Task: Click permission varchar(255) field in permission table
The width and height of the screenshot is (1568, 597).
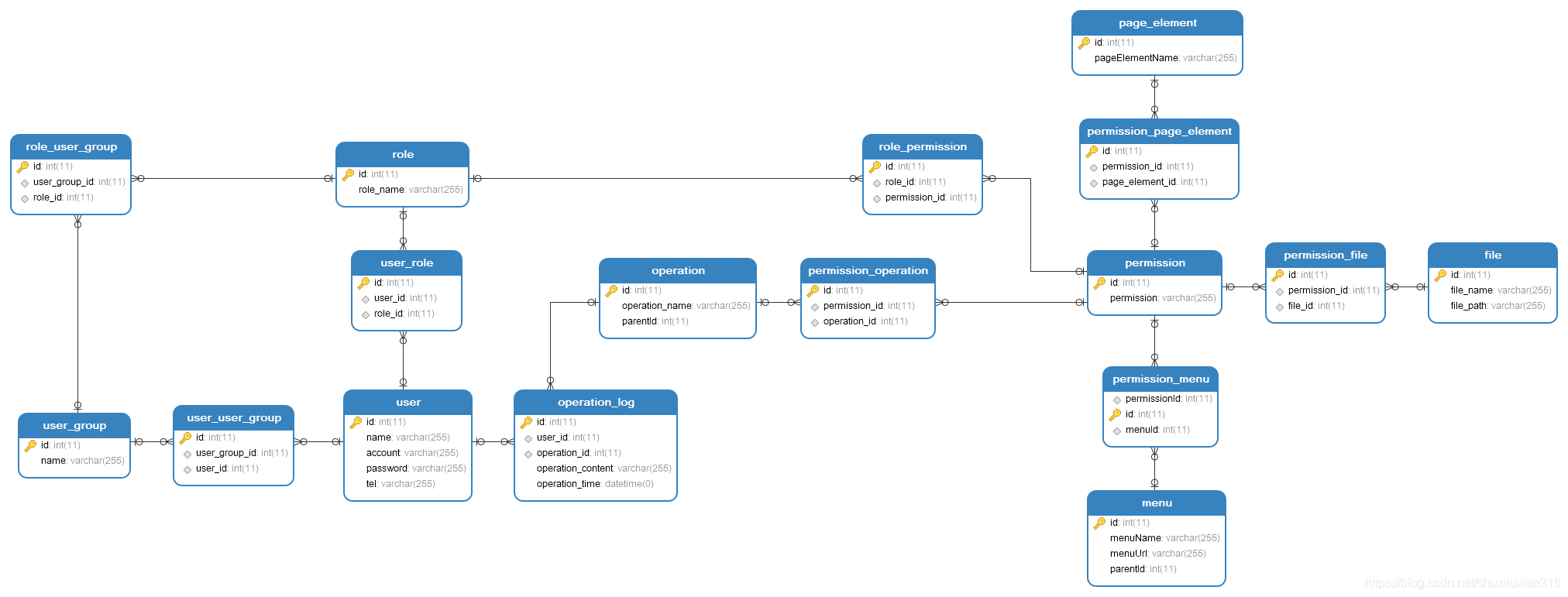Action: 1163,298
